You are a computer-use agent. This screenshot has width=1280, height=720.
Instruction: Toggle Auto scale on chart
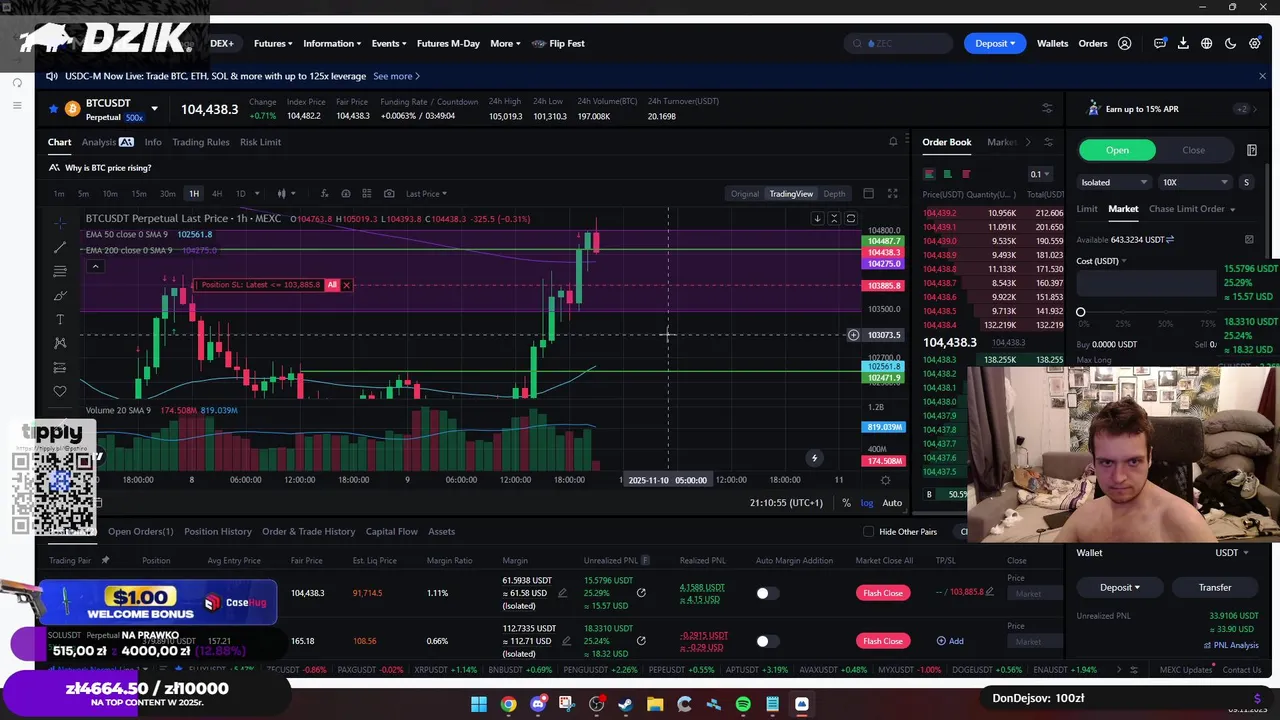(x=892, y=503)
